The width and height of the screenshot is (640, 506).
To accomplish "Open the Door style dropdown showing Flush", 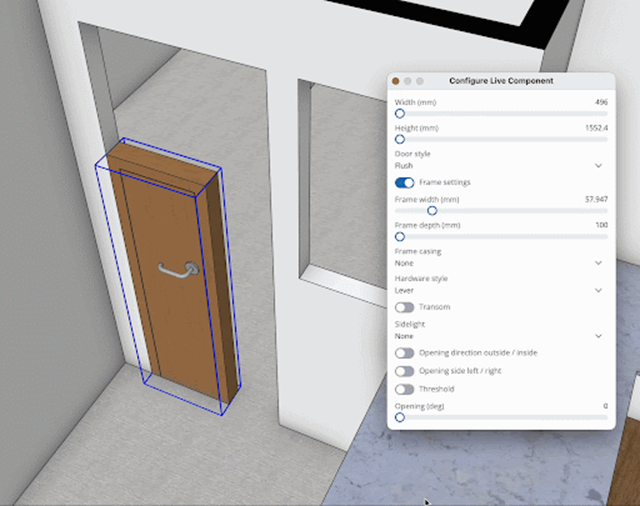I will coord(498,165).
